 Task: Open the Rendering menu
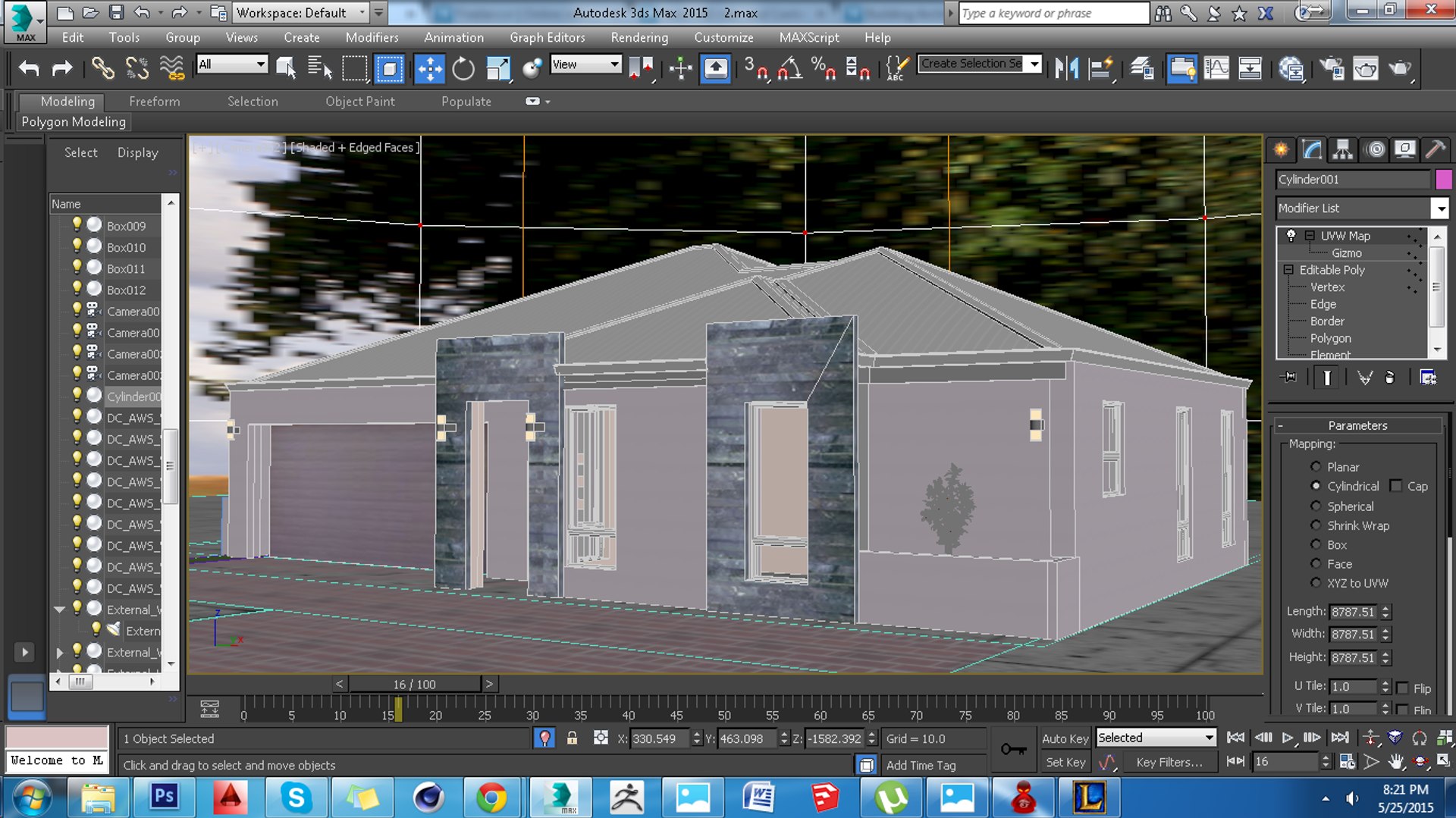tap(639, 37)
